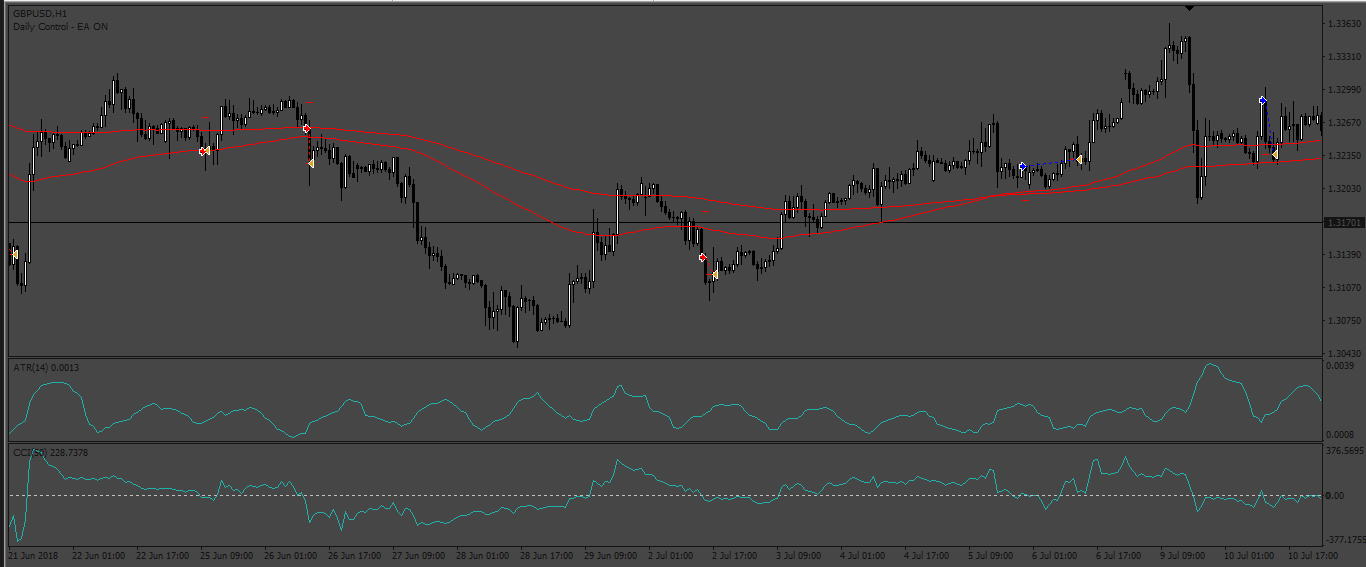Click yellow close arrow after 6 Jul 01:00
This screenshot has width=1366, height=567.
point(1080,159)
